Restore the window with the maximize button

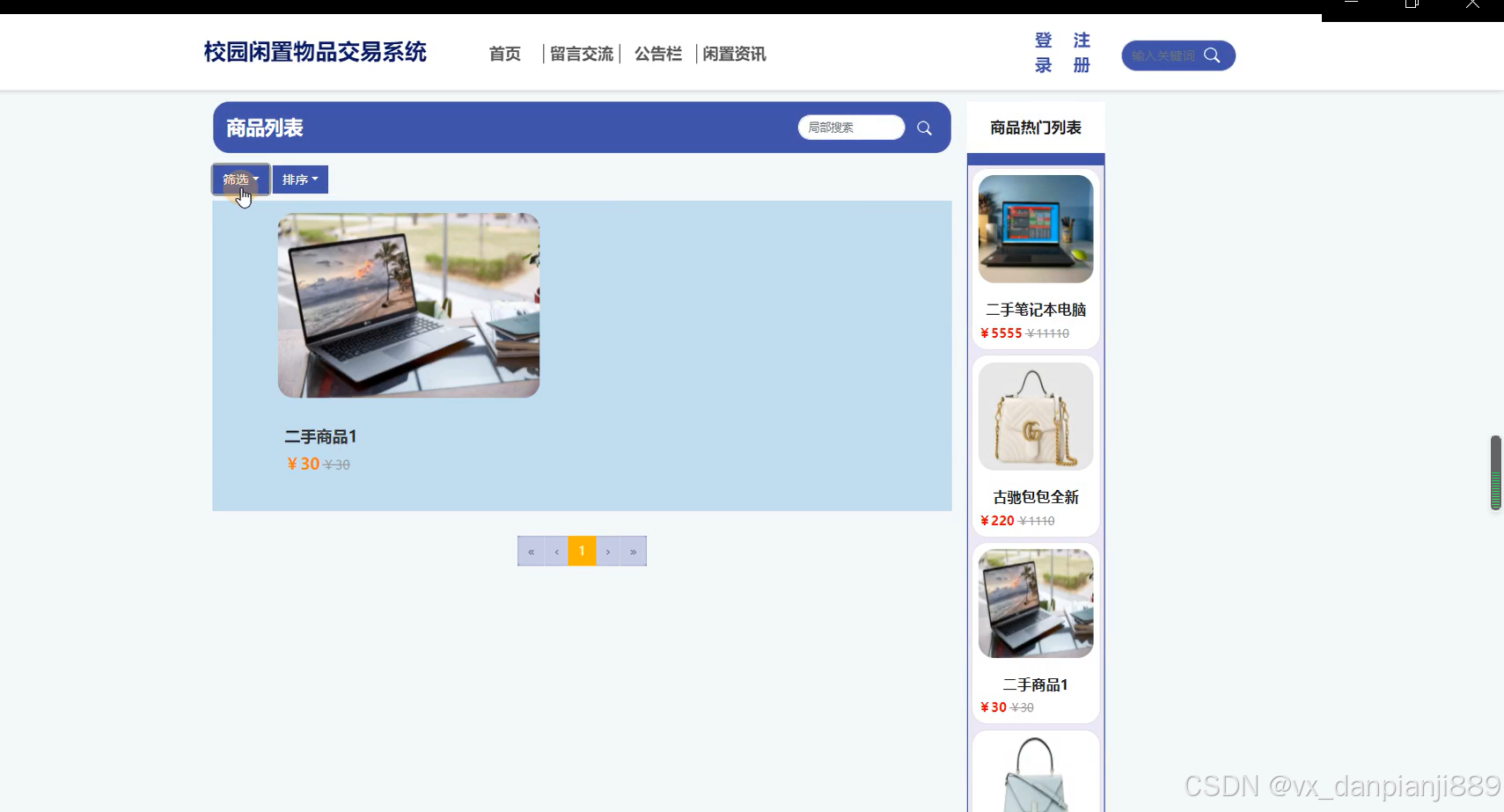pyautogui.click(x=1412, y=4)
